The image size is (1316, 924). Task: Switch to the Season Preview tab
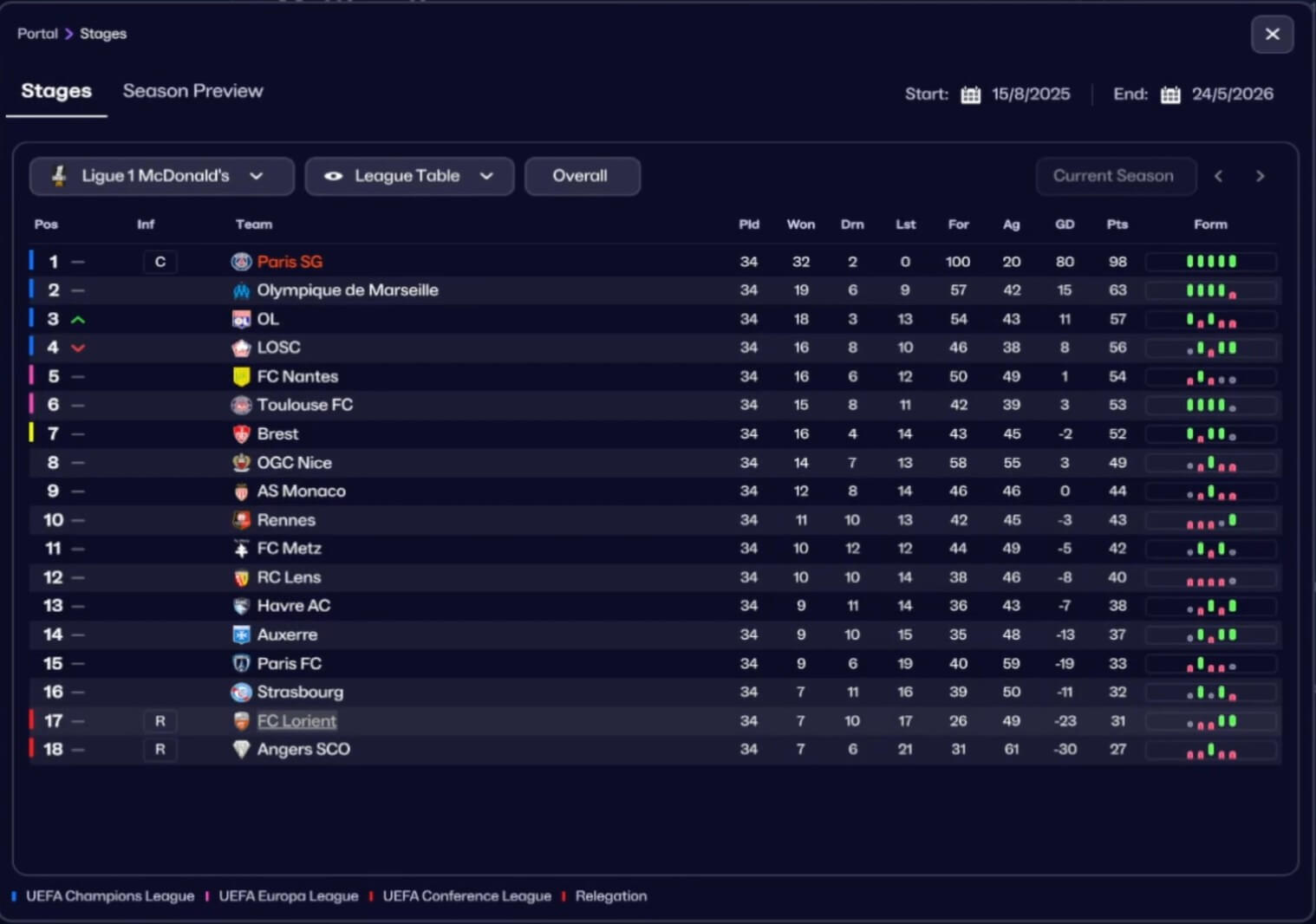pos(192,91)
